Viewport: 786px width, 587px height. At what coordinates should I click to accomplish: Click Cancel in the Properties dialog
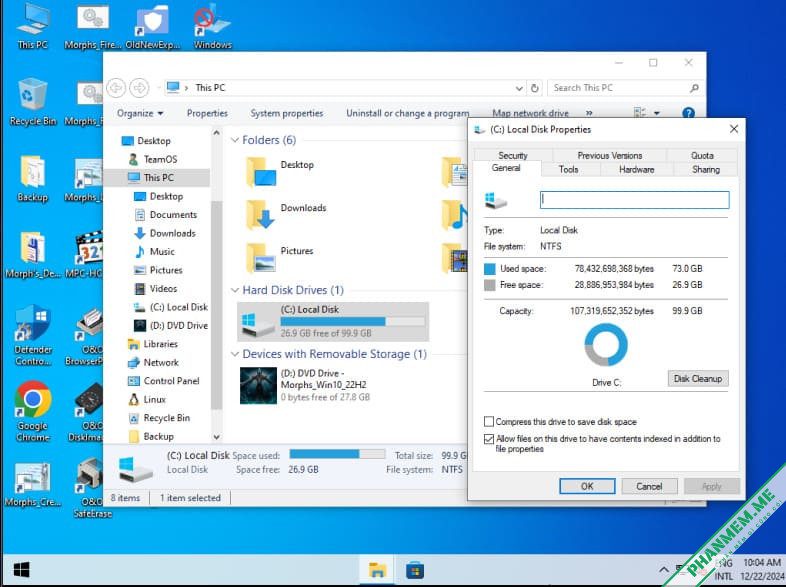pos(649,486)
